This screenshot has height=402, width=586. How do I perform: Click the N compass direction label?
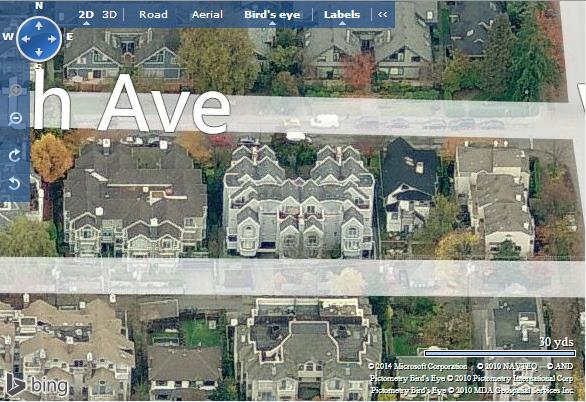39,6
